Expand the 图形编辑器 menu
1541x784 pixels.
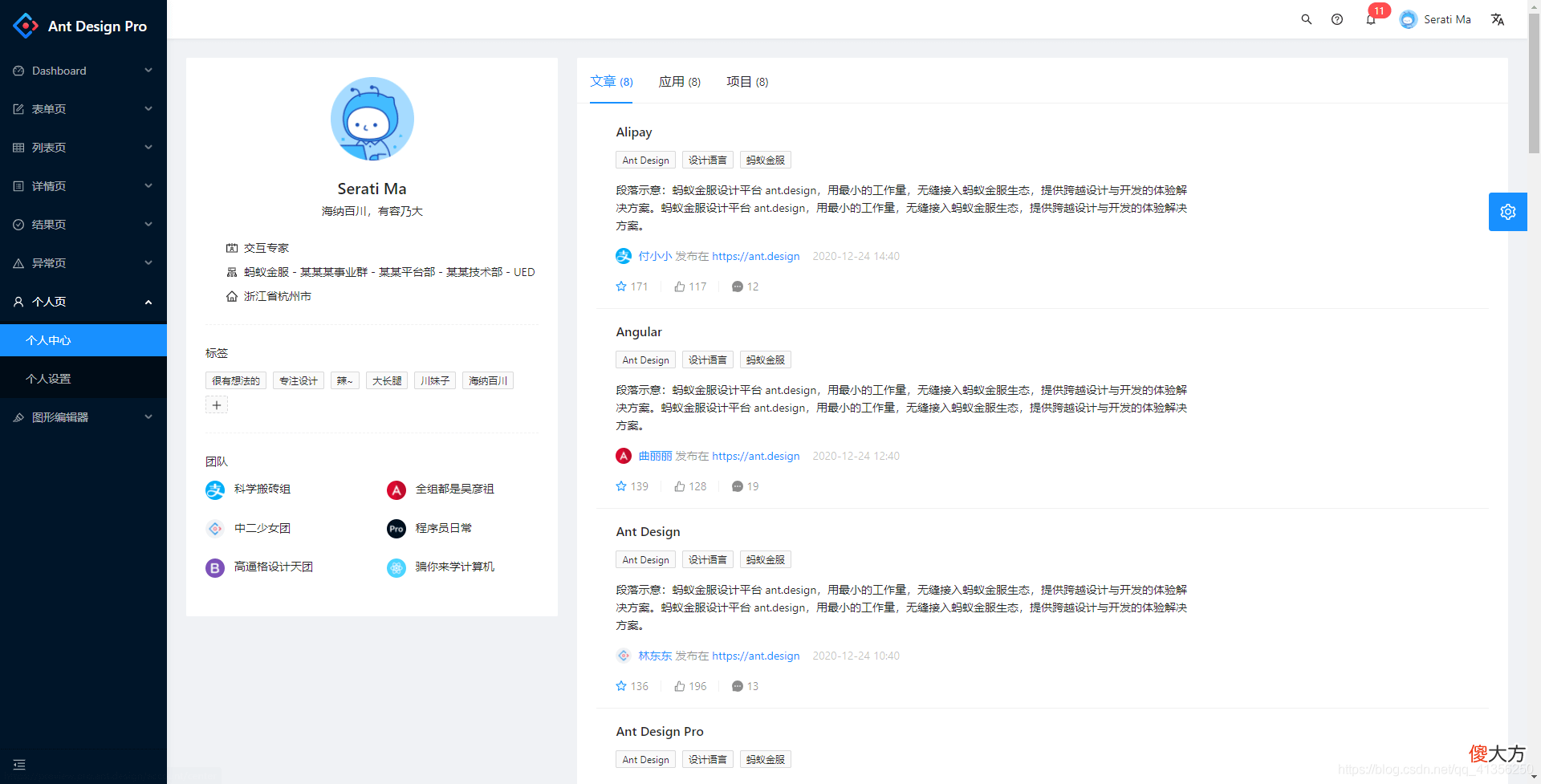pos(83,417)
